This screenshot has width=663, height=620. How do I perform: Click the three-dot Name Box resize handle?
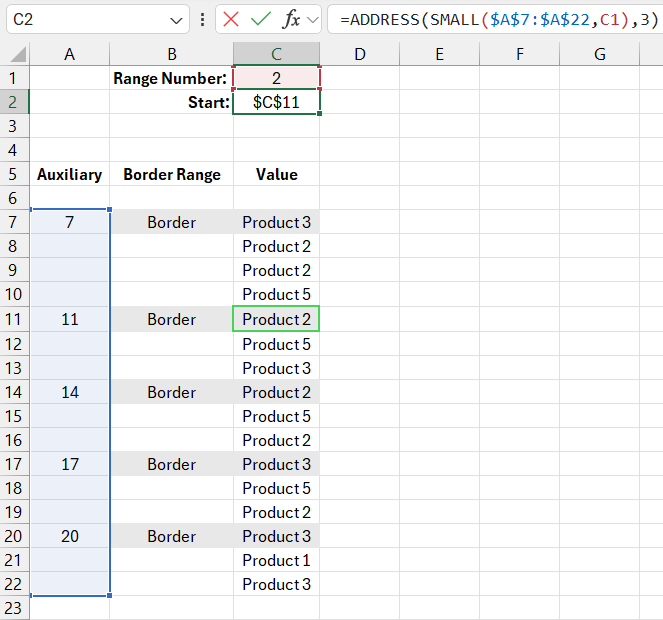pos(203,19)
